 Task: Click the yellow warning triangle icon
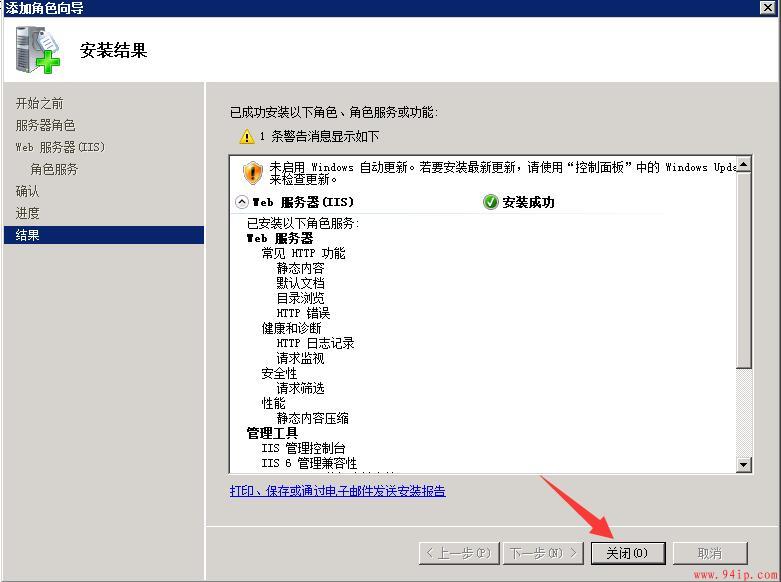click(x=247, y=137)
